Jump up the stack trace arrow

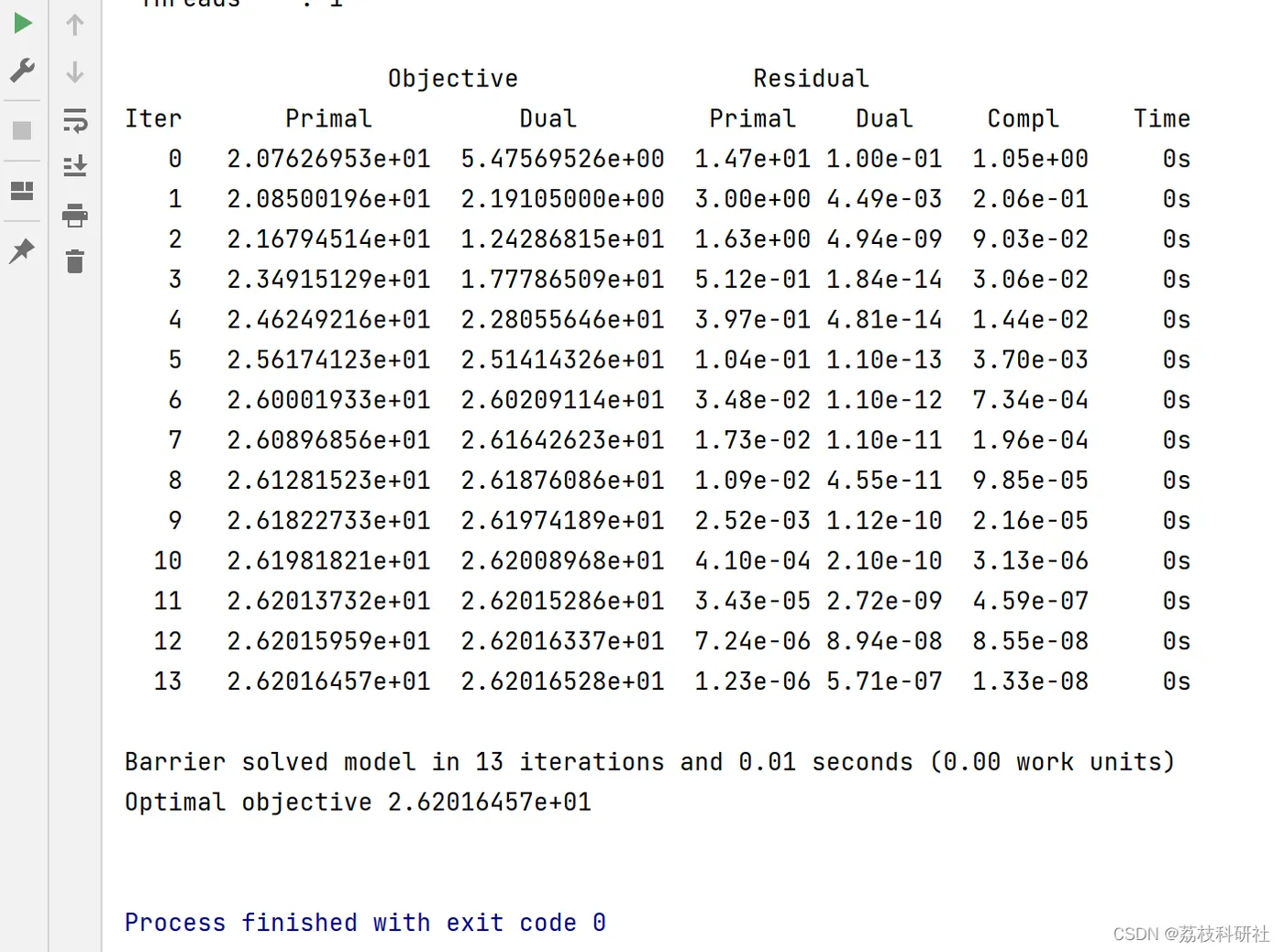click(75, 25)
